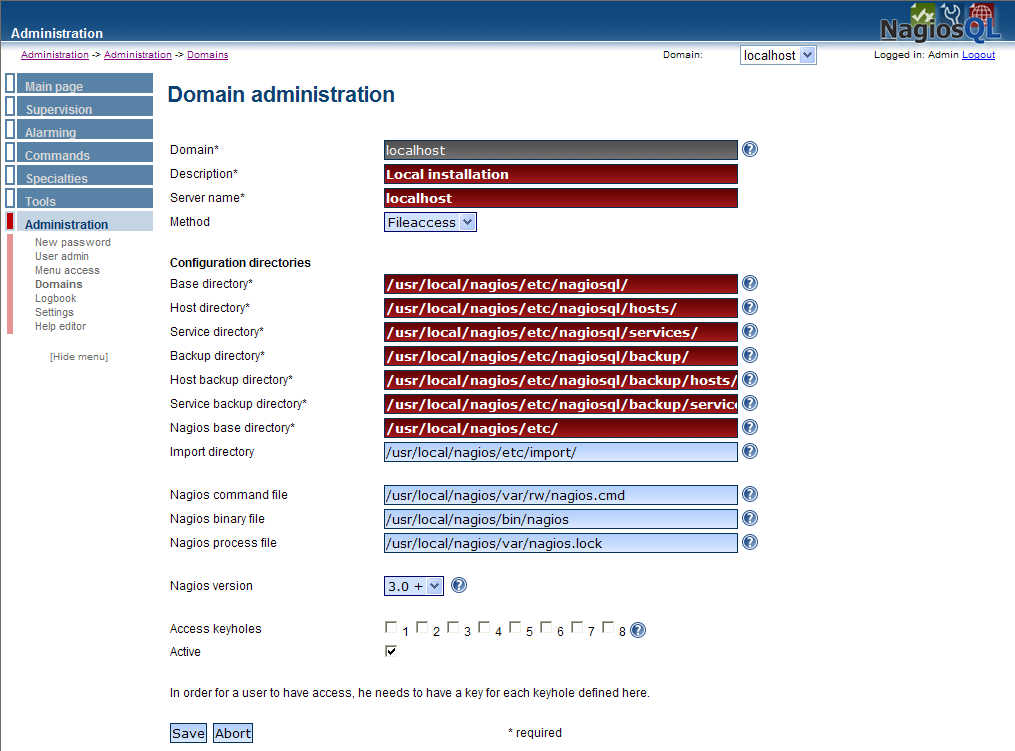Click help icon beside Base directory
The height and width of the screenshot is (751, 1015).
pos(750,284)
